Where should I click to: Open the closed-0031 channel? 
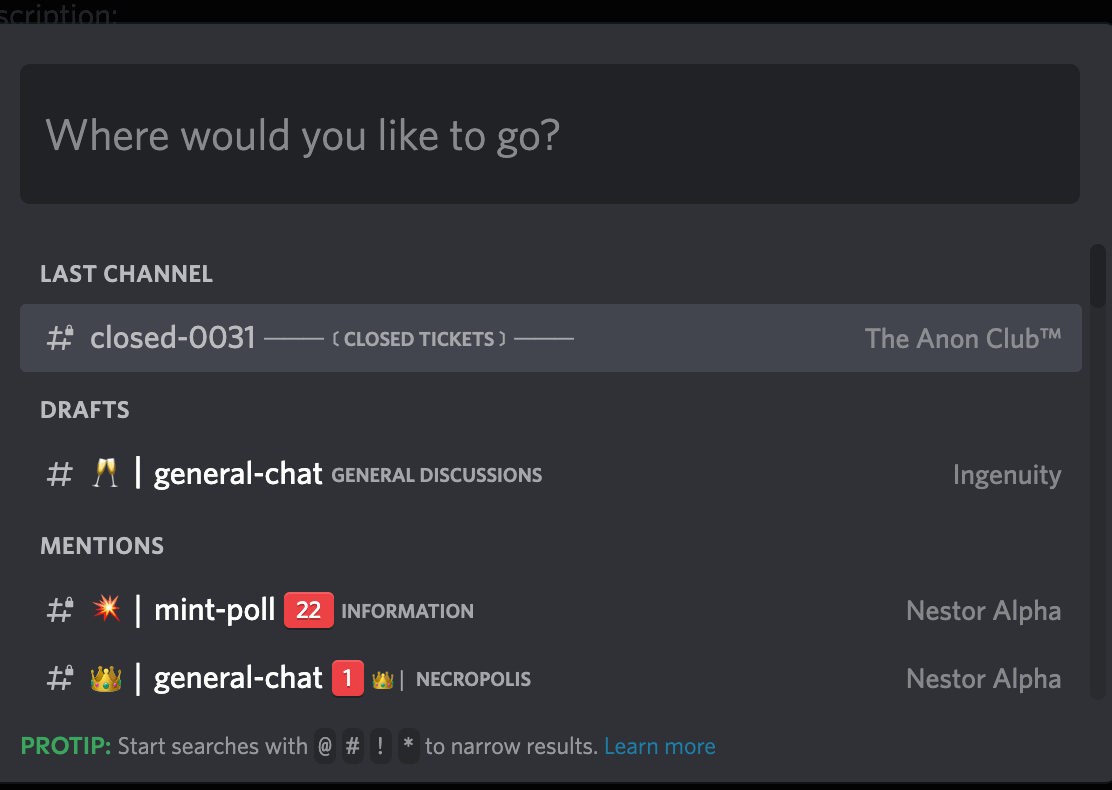(x=173, y=338)
